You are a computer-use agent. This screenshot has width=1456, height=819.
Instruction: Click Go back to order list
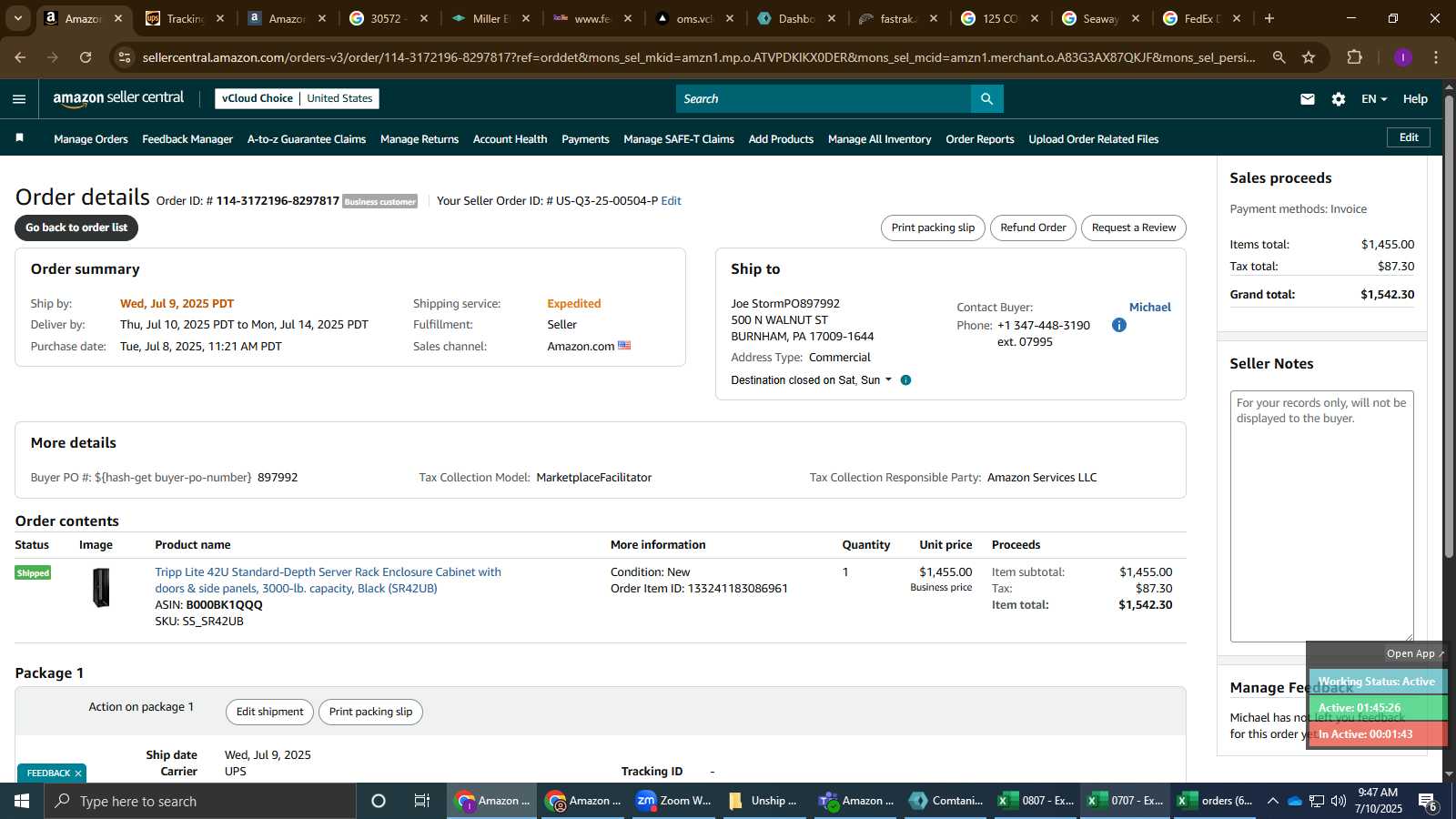point(76,227)
